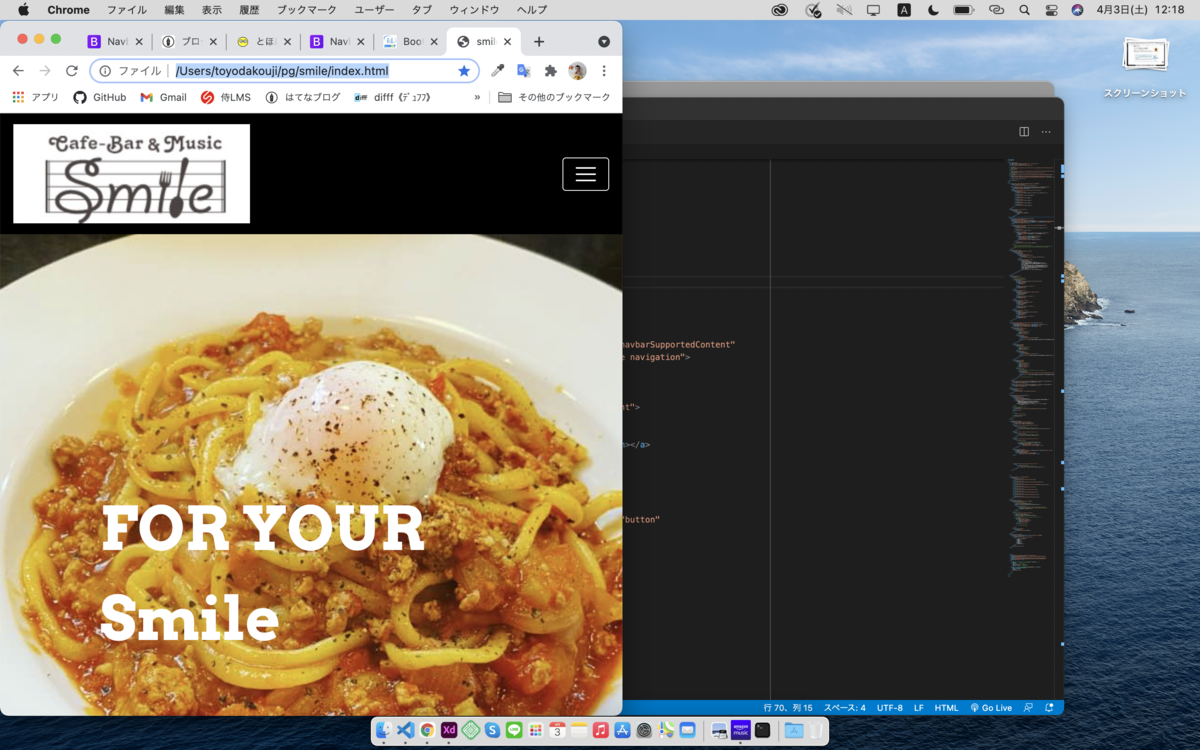Open the Music app from the Dock
The height and width of the screenshot is (750, 1200).
pyautogui.click(x=601, y=730)
